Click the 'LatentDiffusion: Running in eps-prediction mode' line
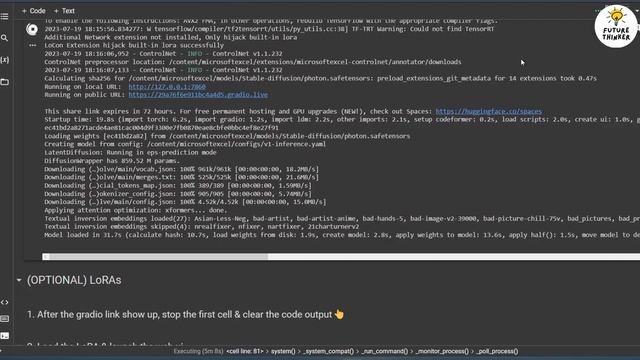The image size is (640, 360). tap(130, 152)
